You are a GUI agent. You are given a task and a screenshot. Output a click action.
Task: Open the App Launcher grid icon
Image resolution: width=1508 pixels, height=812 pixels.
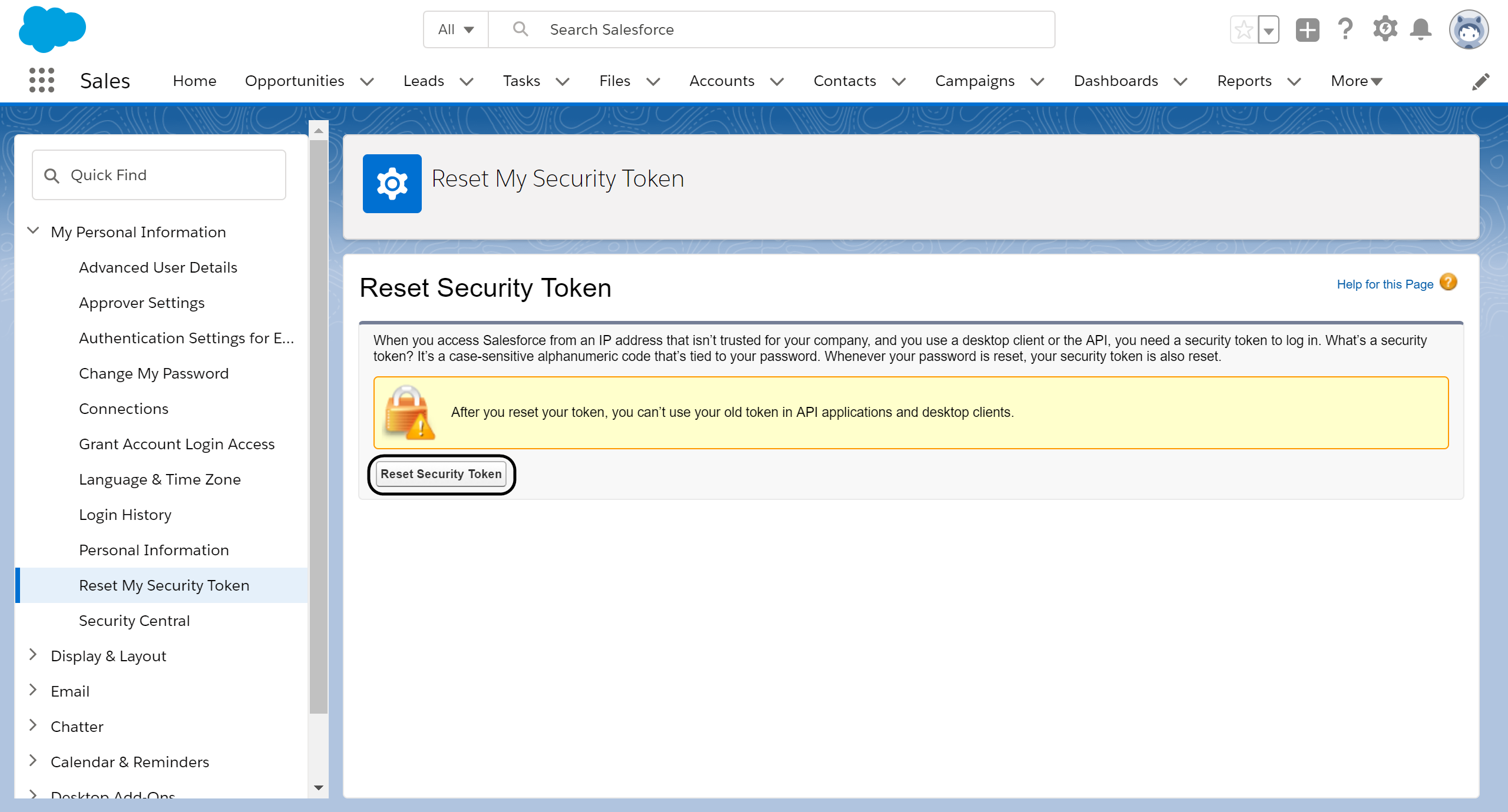coord(42,81)
